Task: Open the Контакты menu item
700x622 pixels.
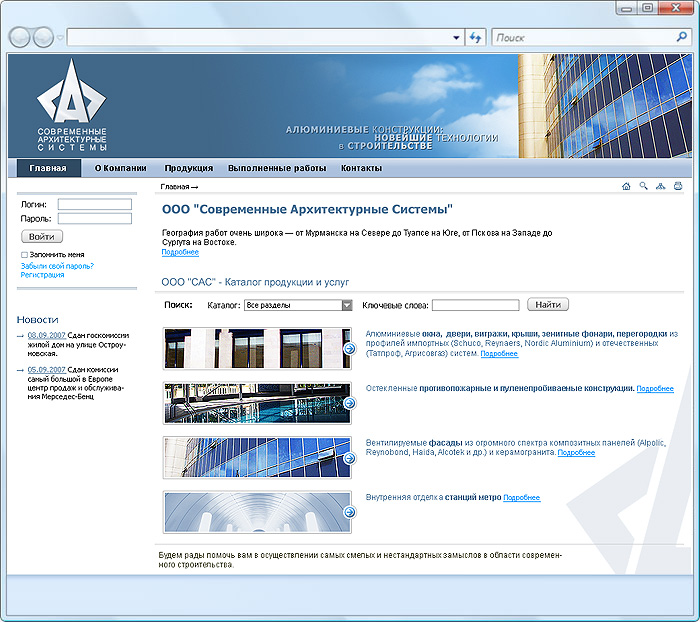Action: click(361, 168)
